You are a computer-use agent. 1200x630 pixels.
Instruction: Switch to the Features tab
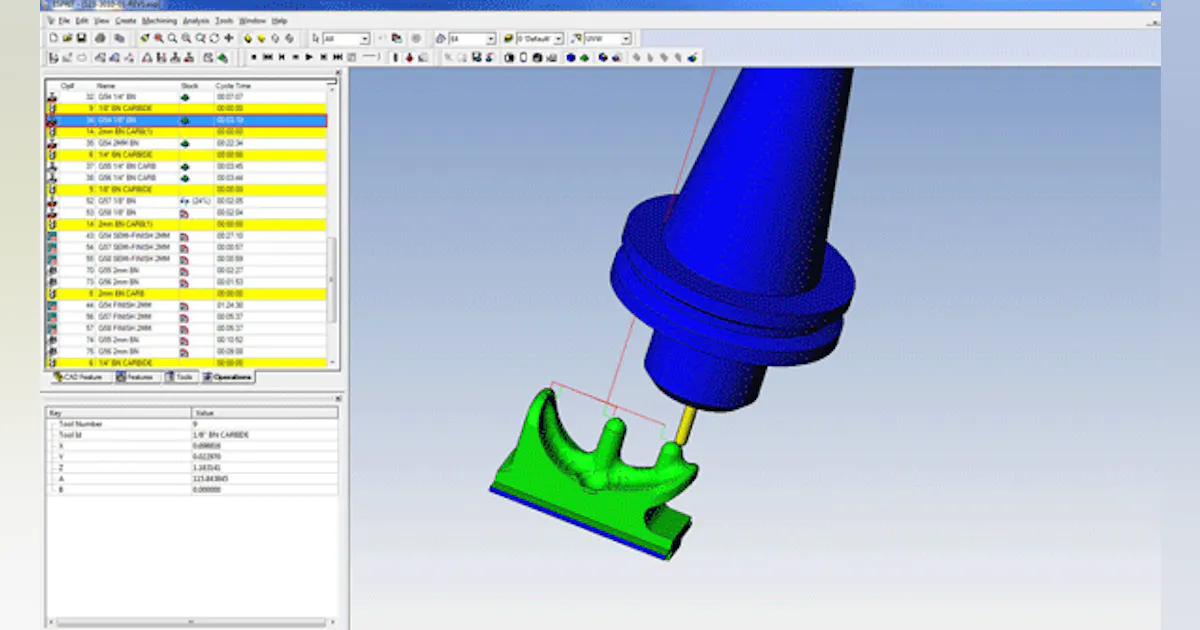135,377
